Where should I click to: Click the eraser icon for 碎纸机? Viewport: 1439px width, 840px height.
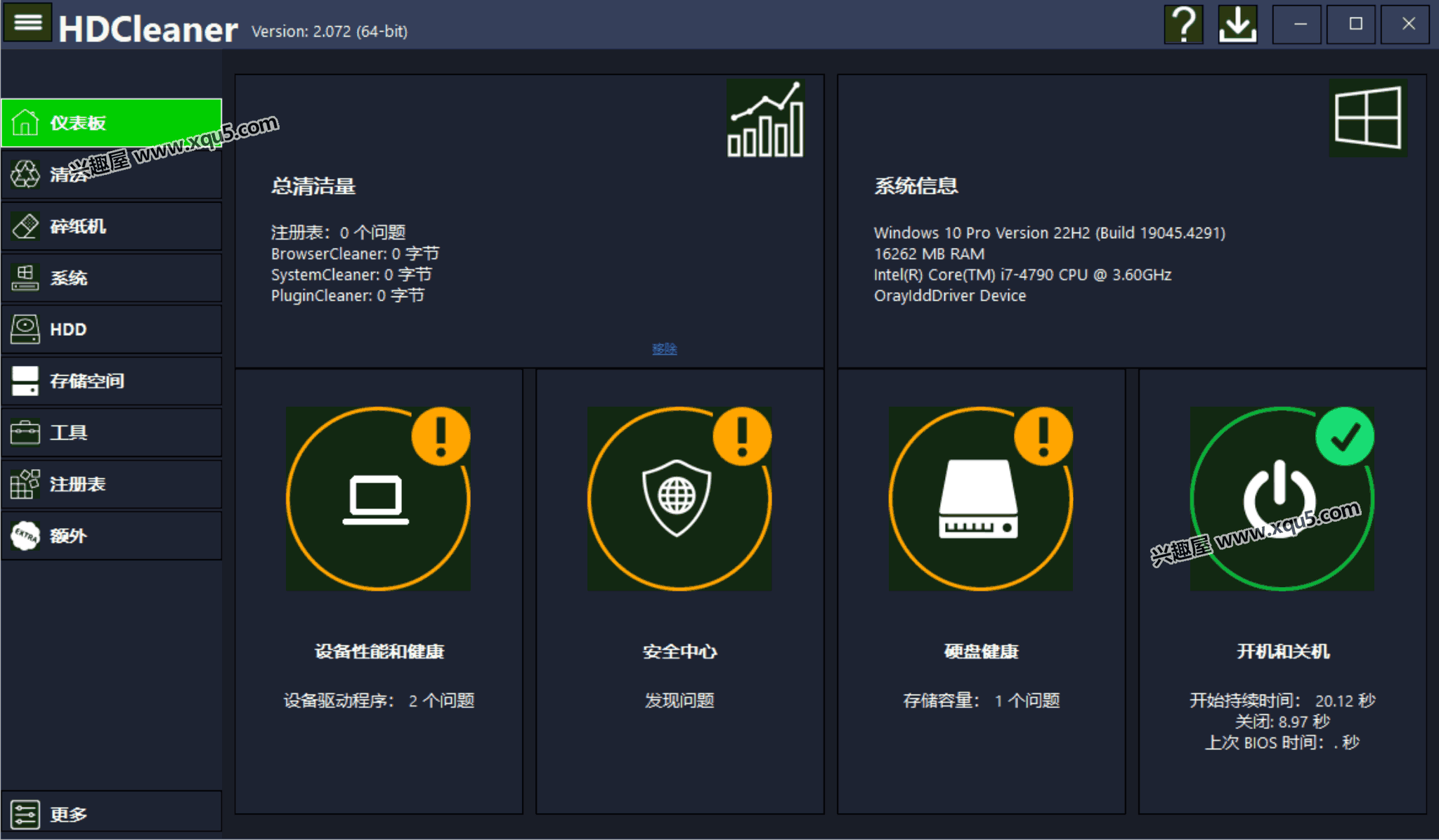click(x=25, y=226)
